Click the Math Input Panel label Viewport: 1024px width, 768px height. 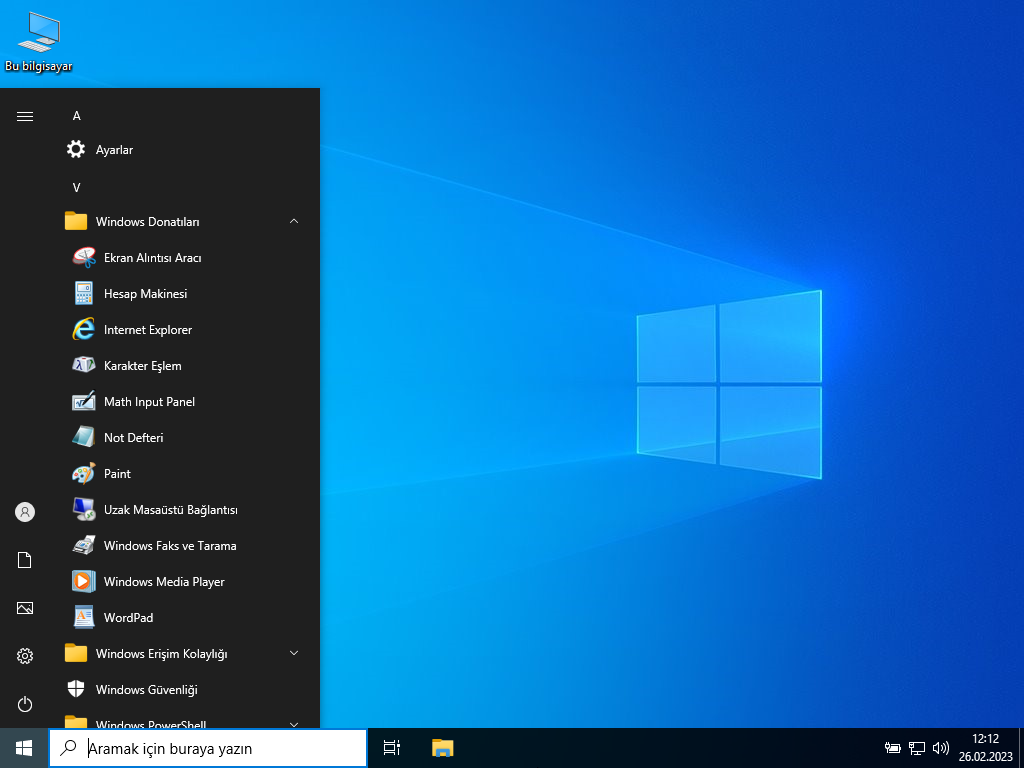pos(150,402)
